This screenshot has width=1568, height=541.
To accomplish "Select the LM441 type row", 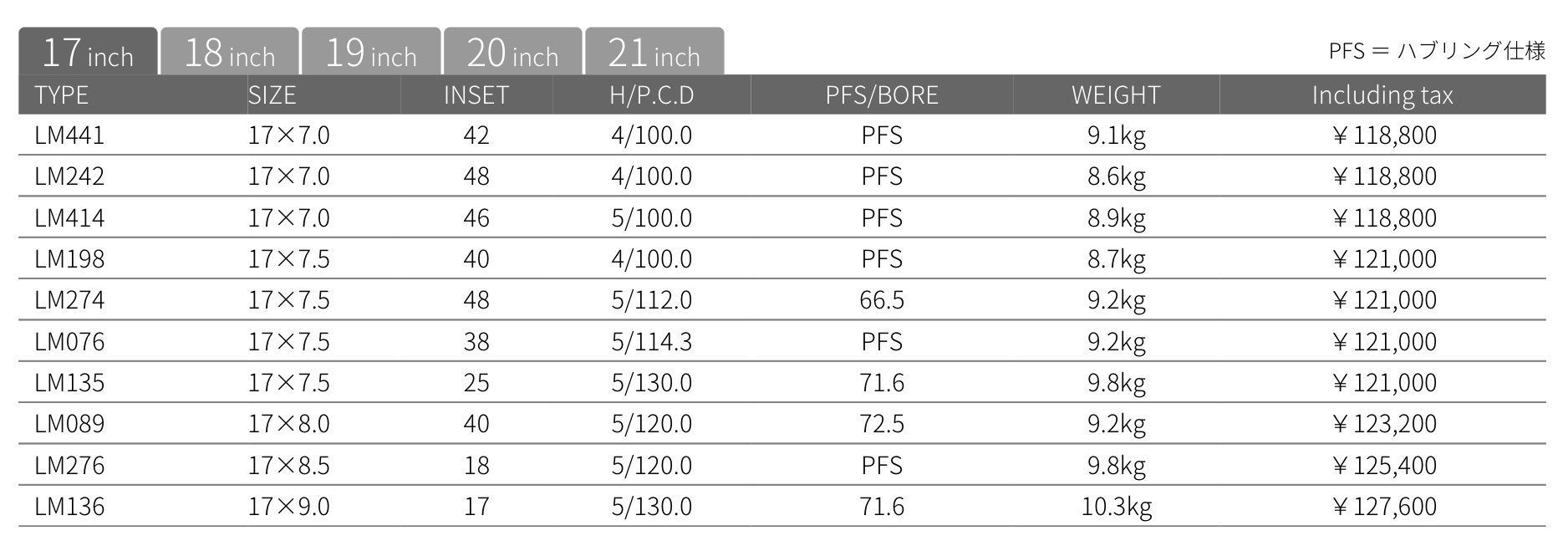I will click(x=782, y=135).
